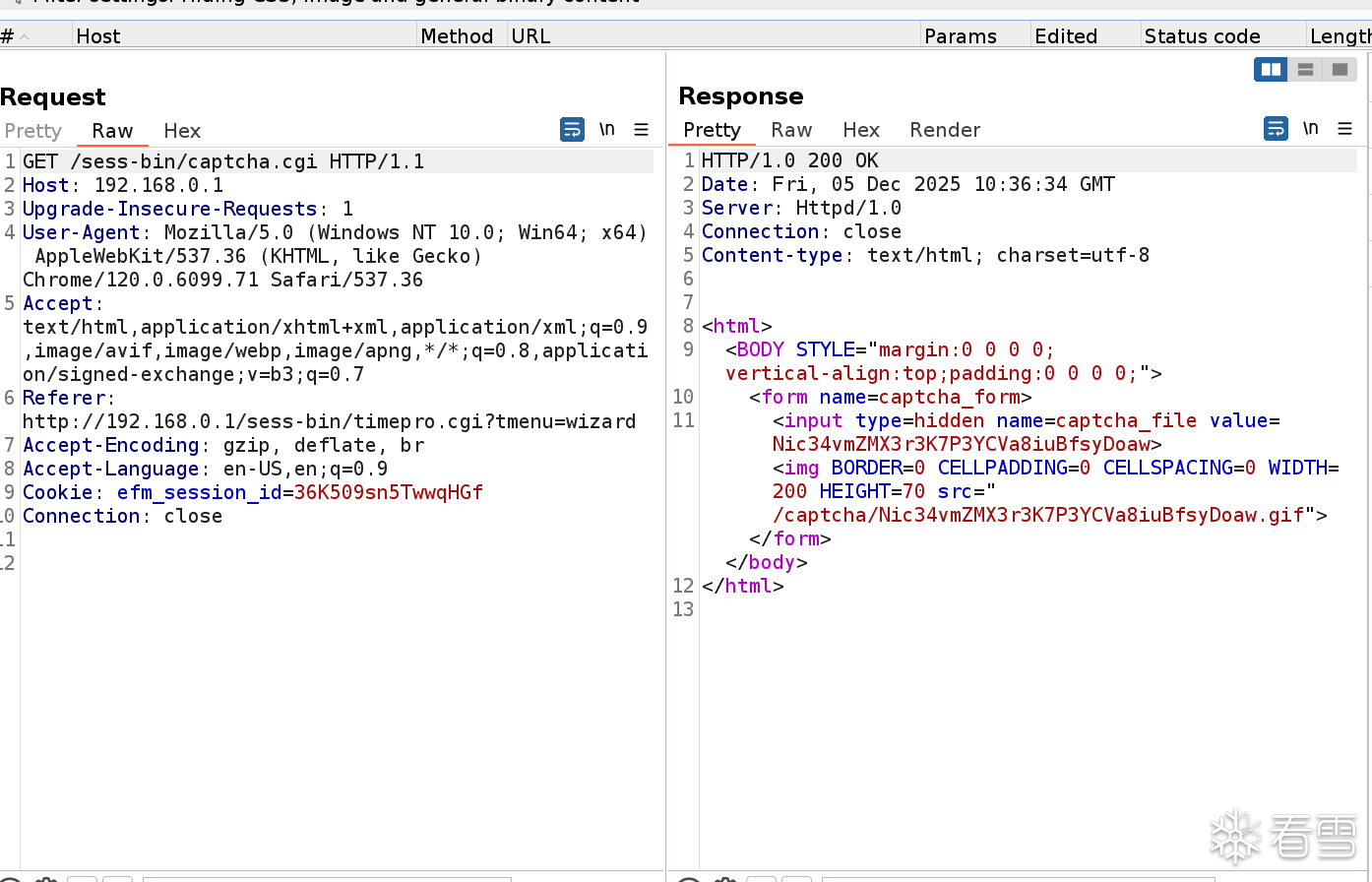The height and width of the screenshot is (882, 1372).
Task: Open the Response Hex tab
Action: click(x=861, y=130)
